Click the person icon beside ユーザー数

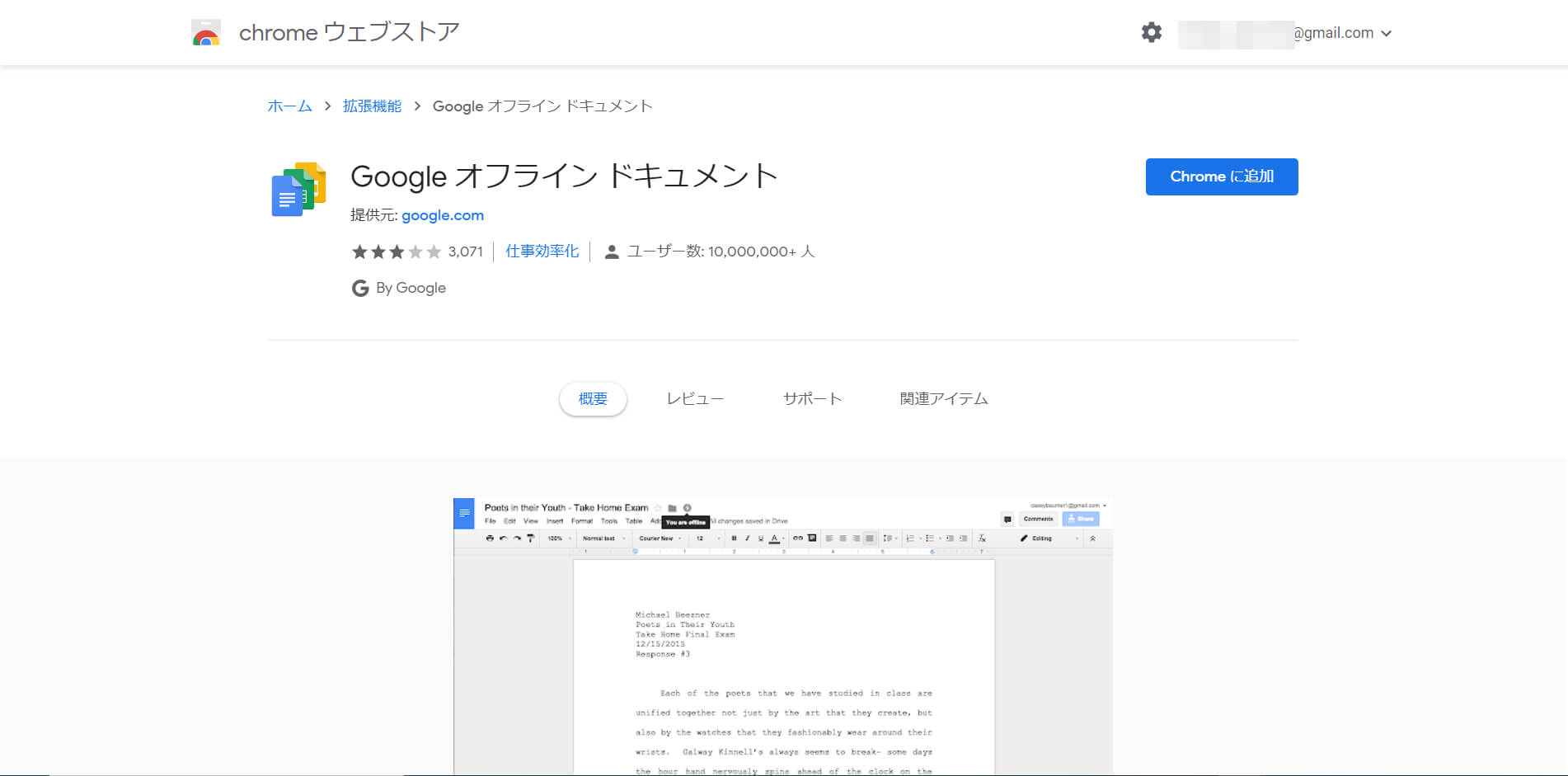click(x=612, y=252)
